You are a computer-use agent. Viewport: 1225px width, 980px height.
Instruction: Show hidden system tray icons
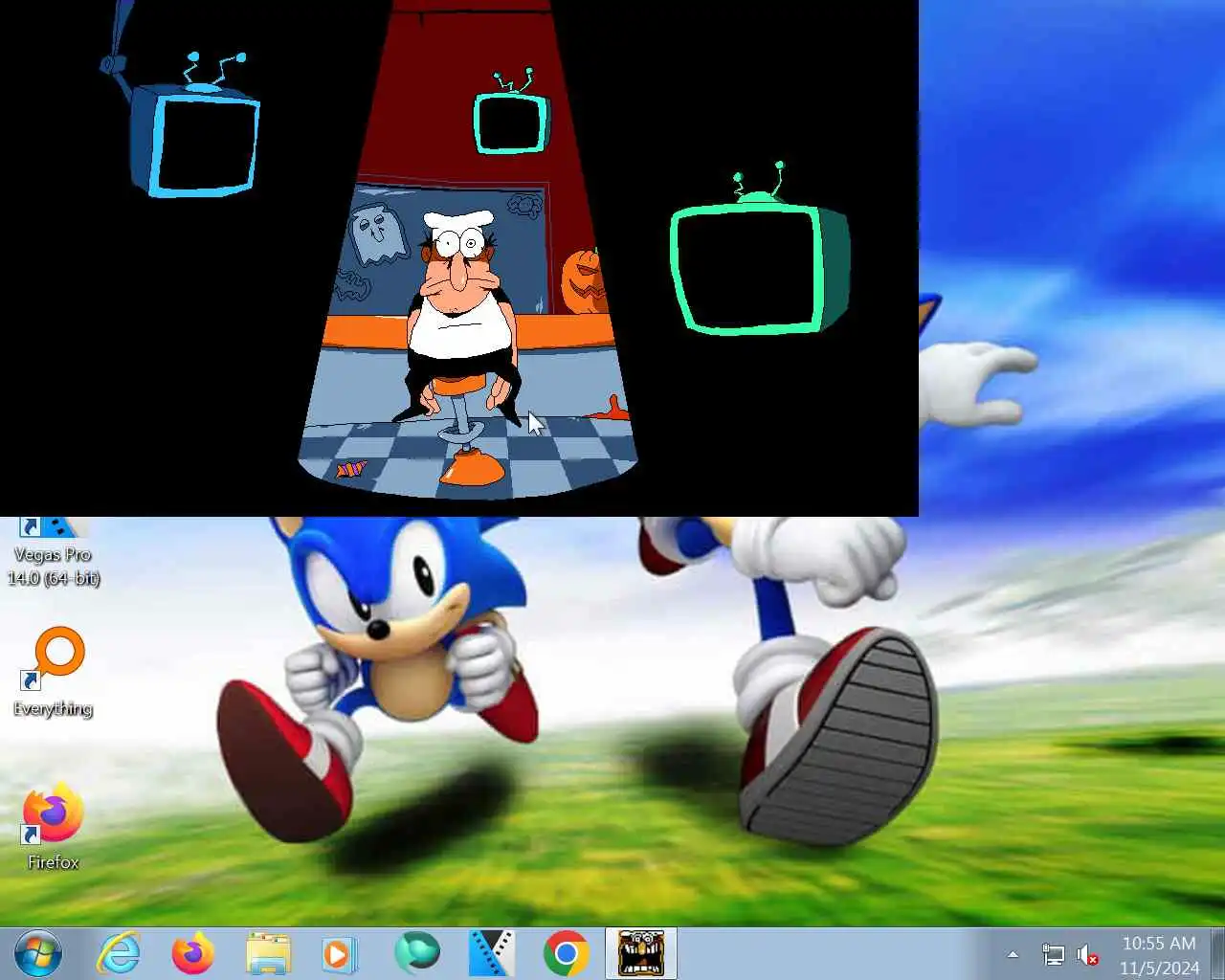1013,954
